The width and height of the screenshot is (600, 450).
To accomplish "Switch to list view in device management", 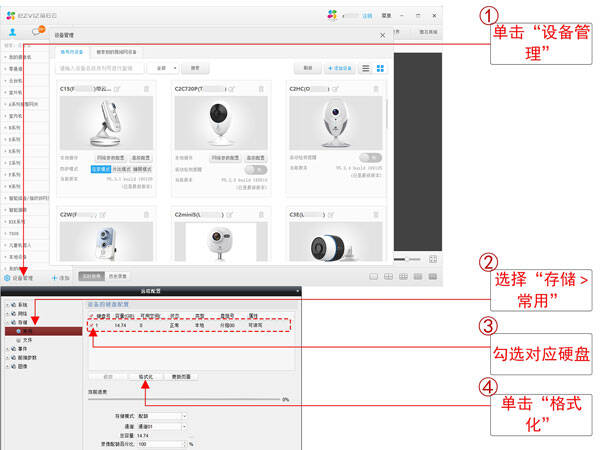I will pyautogui.click(x=366, y=68).
